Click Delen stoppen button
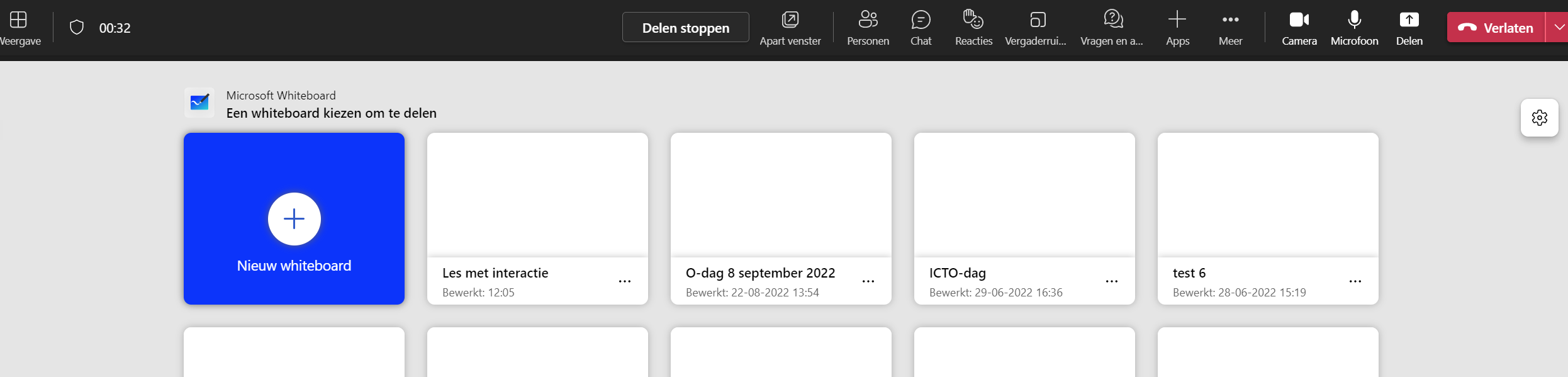This screenshot has width=1568, height=377. coord(686,28)
